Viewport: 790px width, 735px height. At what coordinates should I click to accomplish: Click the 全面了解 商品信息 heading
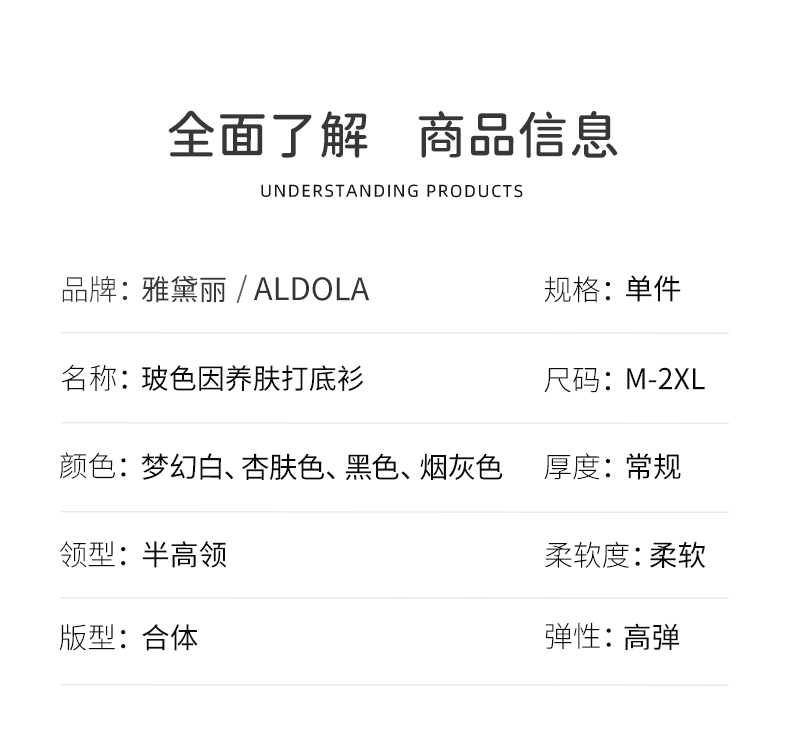pos(392,136)
